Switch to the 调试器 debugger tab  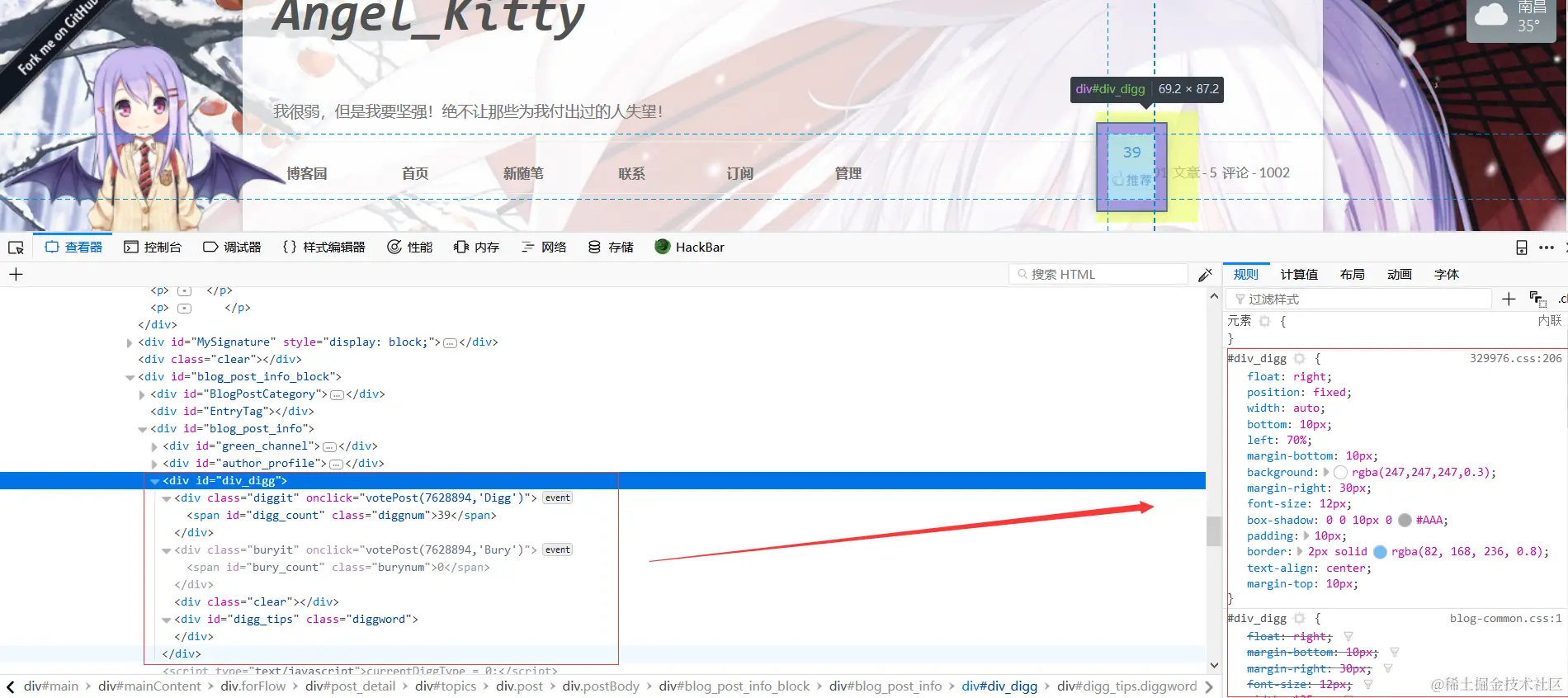point(232,247)
